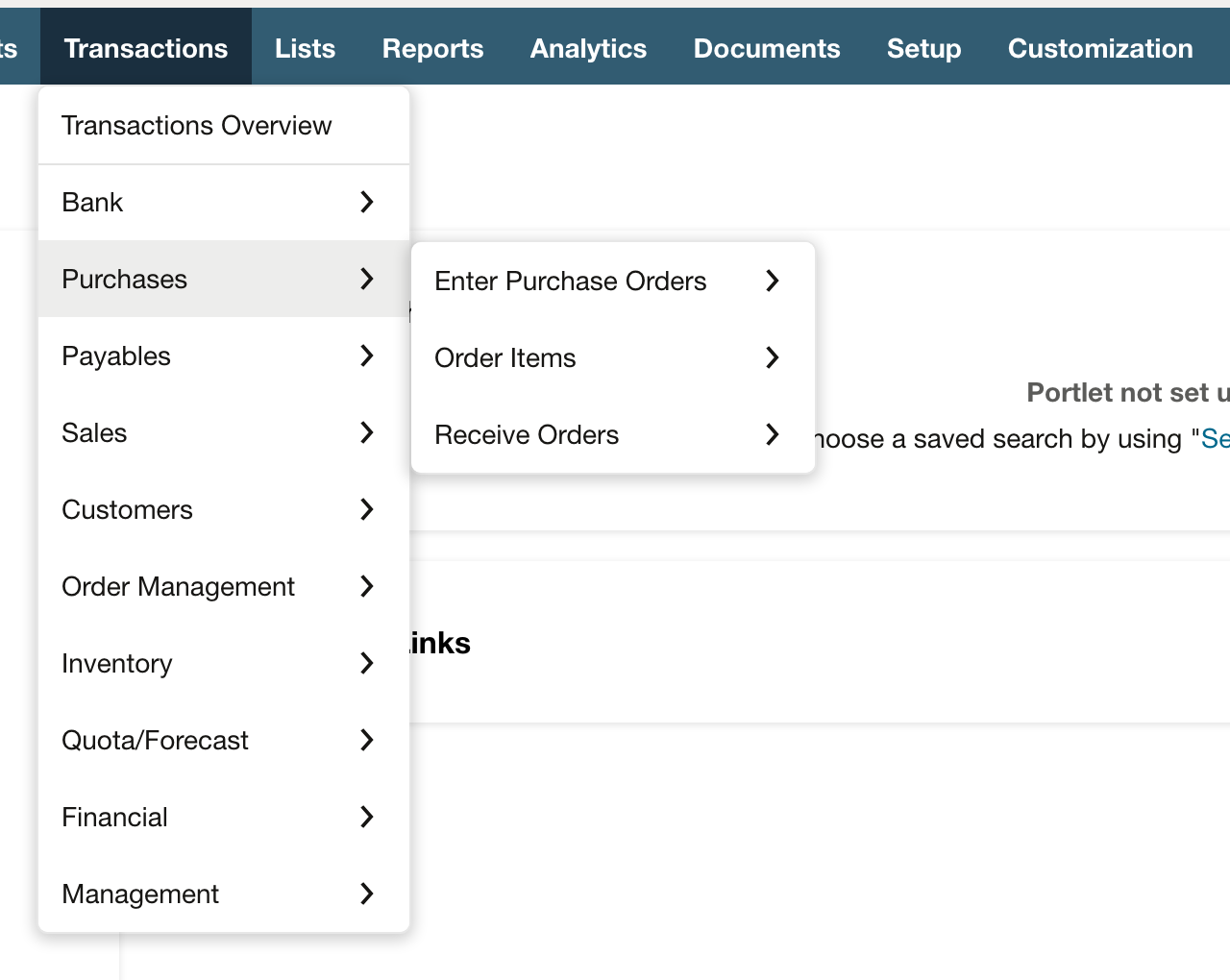1230x980 pixels.
Task: Open the Setup menu
Action: [x=923, y=48]
